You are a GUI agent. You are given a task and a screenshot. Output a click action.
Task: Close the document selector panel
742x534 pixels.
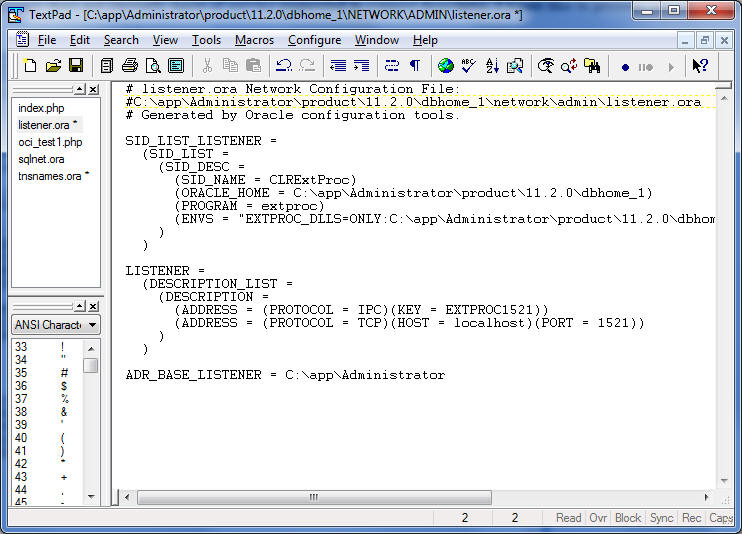point(94,89)
